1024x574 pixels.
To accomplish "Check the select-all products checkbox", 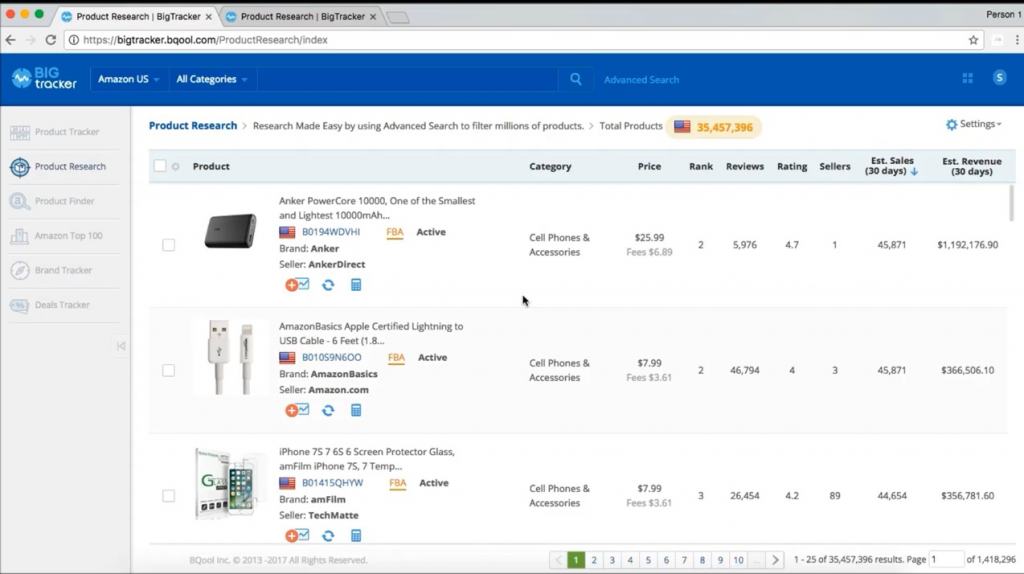I will [x=160, y=166].
